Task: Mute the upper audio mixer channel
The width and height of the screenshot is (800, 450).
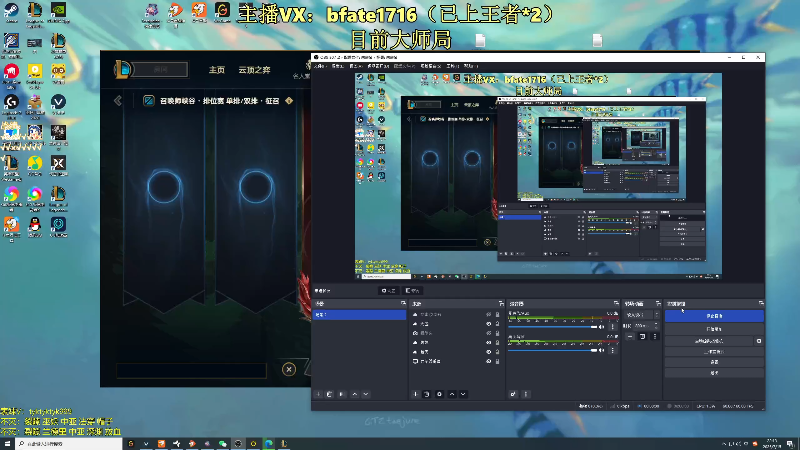Action: coord(602,327)
